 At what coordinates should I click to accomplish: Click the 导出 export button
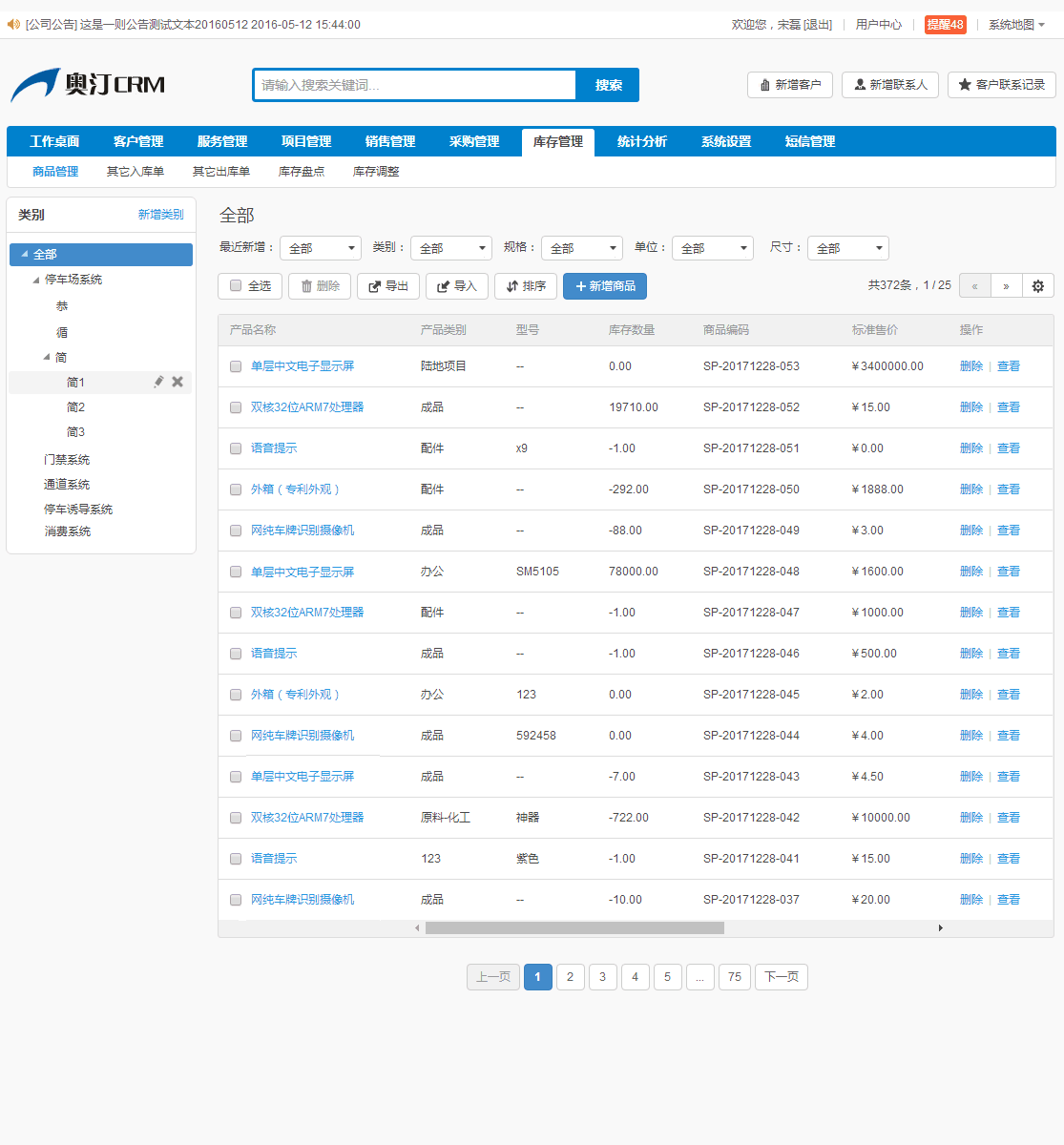pos(388,286)
